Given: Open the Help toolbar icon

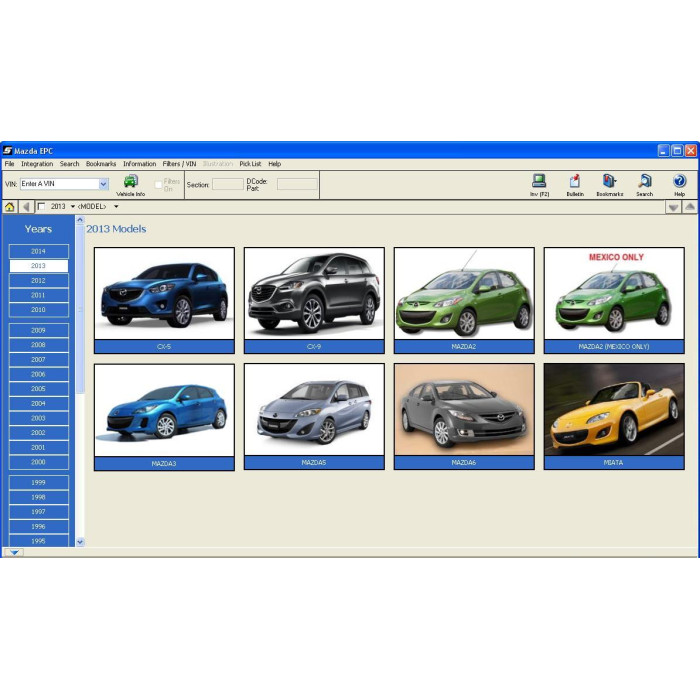Looking at the screenshot, I should coord(679,185).
